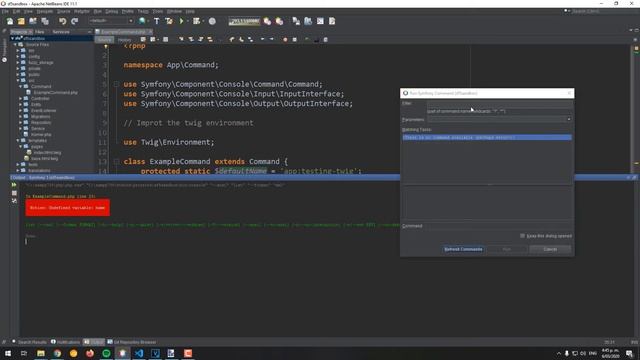Image resolution: width=640 pixels, height=360 pixels.
Task: Open the Refactor menu
Action: point(82,11)
